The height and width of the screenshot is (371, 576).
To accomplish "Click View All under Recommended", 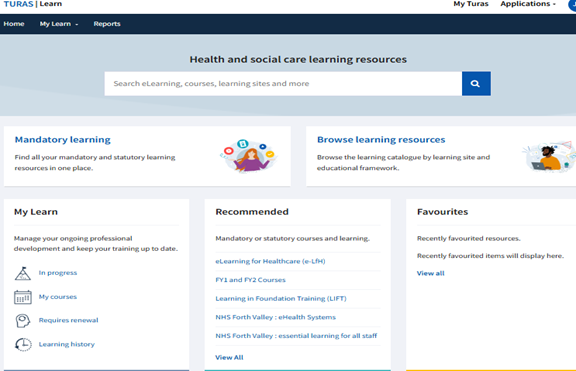I will pyautogui.click(x=229, y=357).
